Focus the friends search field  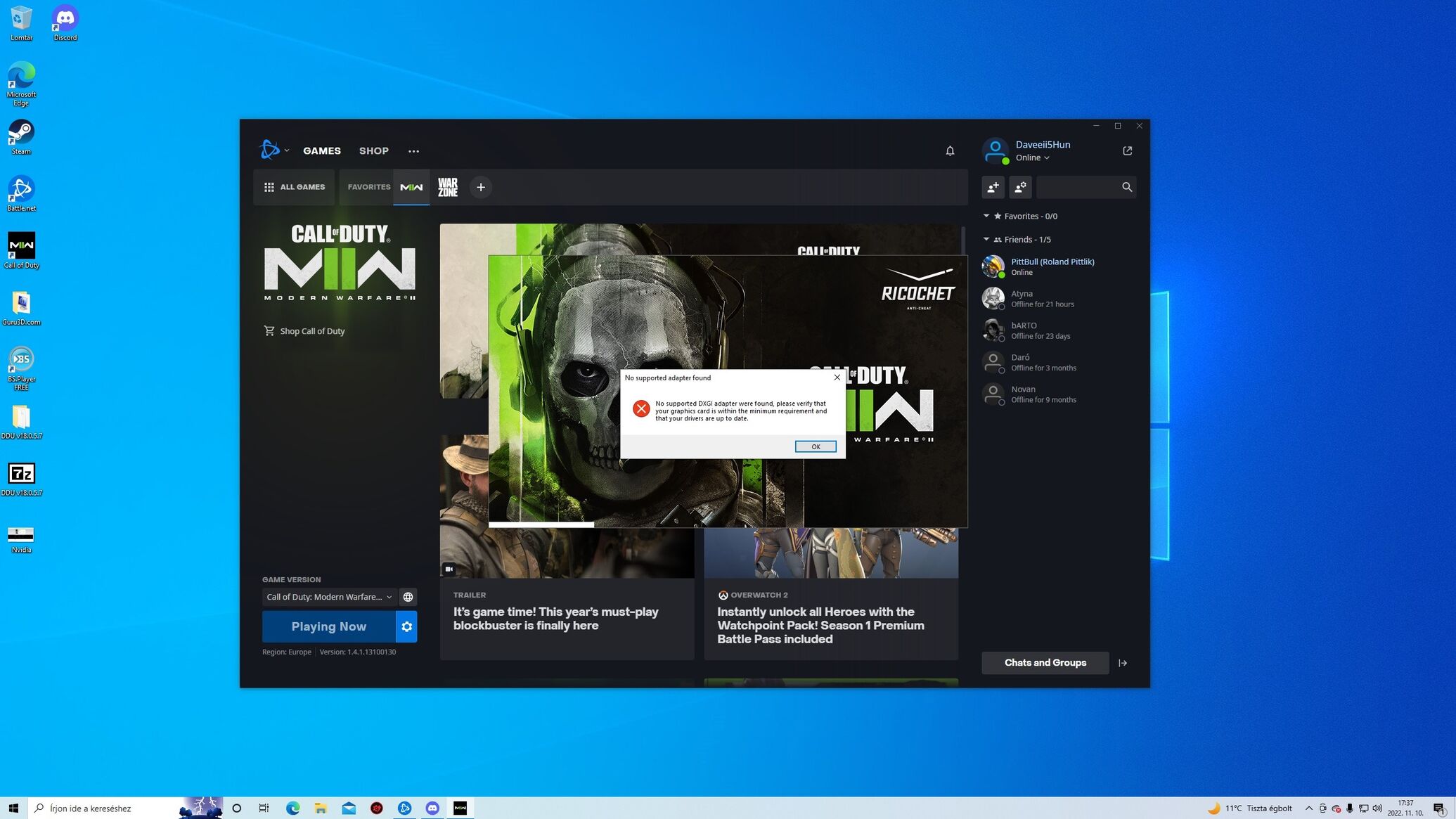[x=1078, y=187]
